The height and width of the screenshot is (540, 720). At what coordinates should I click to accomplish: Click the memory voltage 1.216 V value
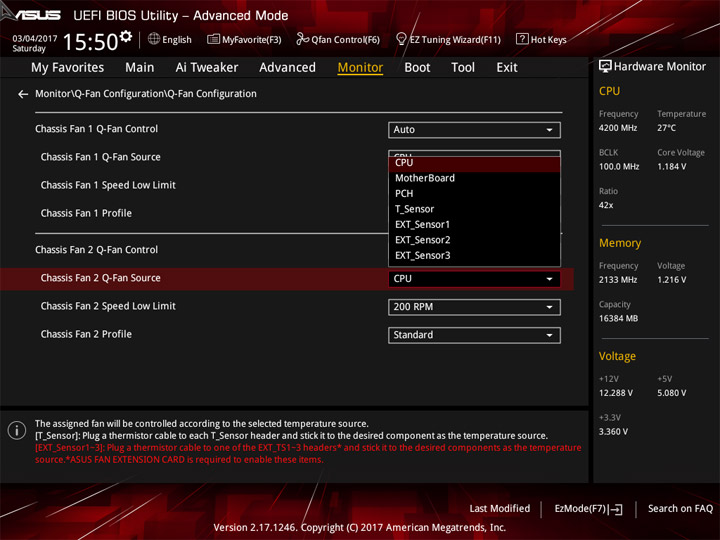click(672, 280)
